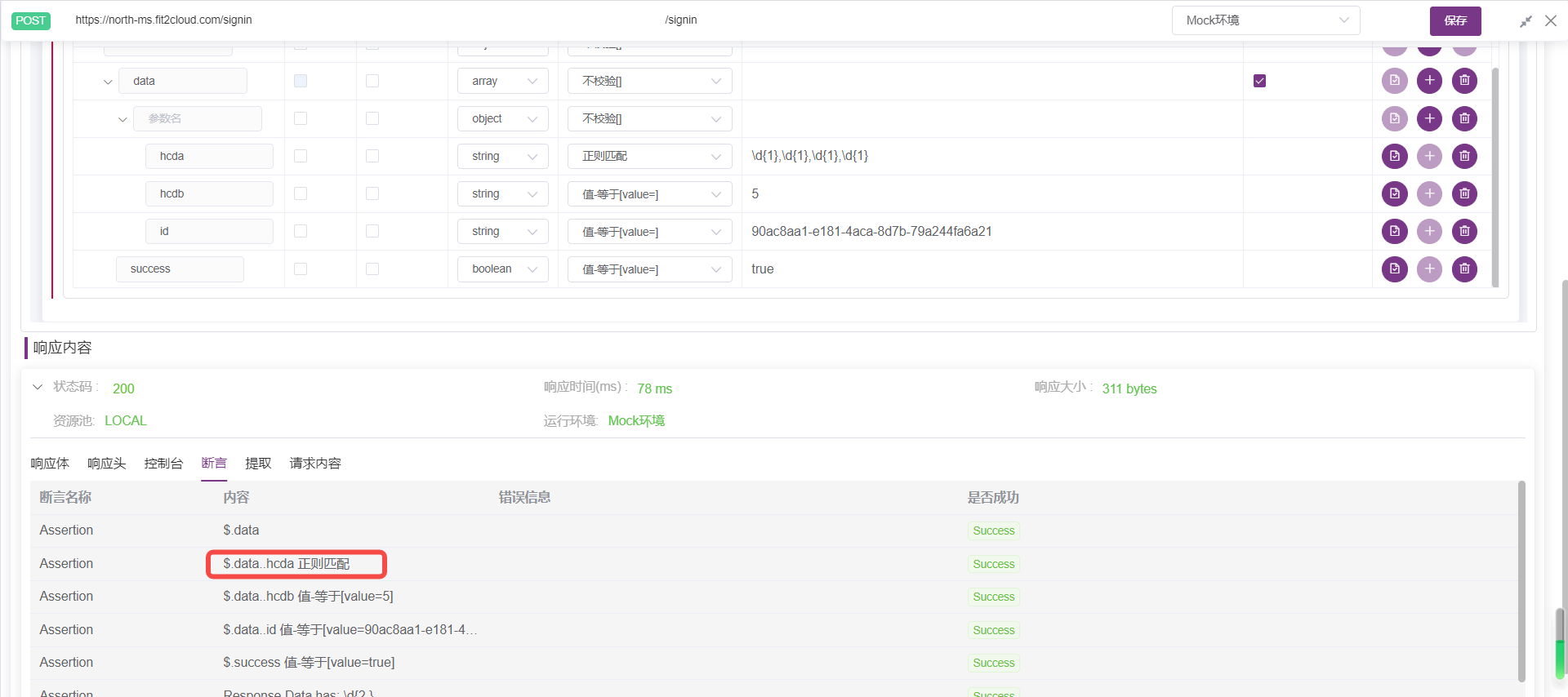Click plus icon in success row
Screen dimensions: 1568x697
coord(1429,269)
